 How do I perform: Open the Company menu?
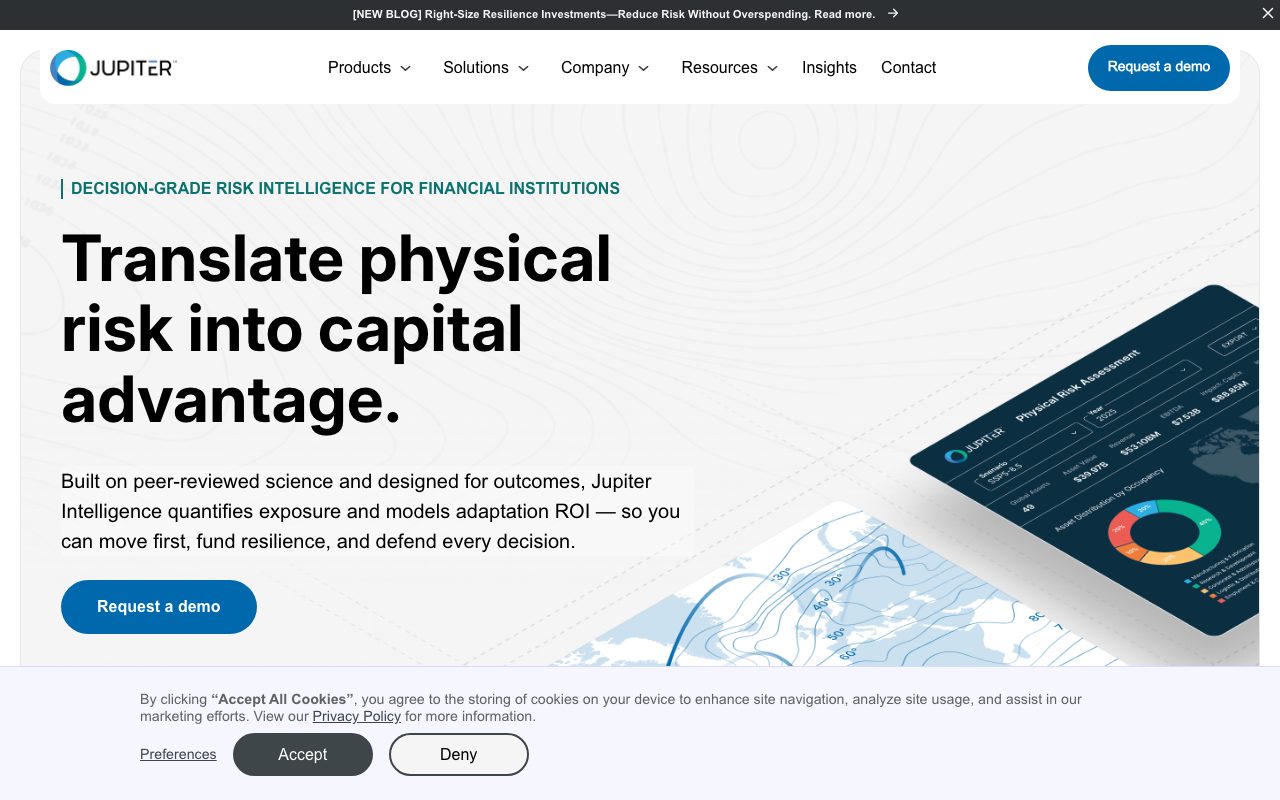point(605,68)
